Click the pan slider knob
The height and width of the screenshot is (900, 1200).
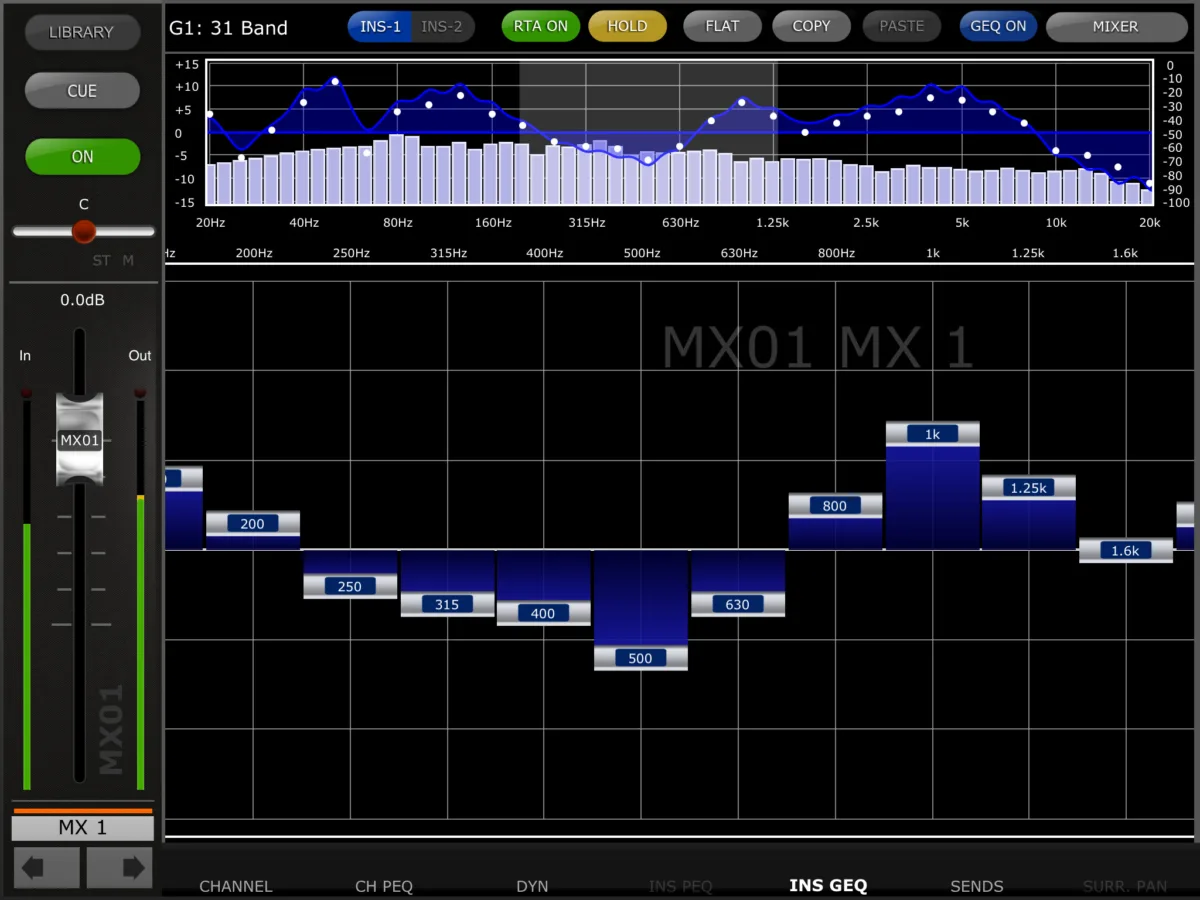click(x=84, y=231)
